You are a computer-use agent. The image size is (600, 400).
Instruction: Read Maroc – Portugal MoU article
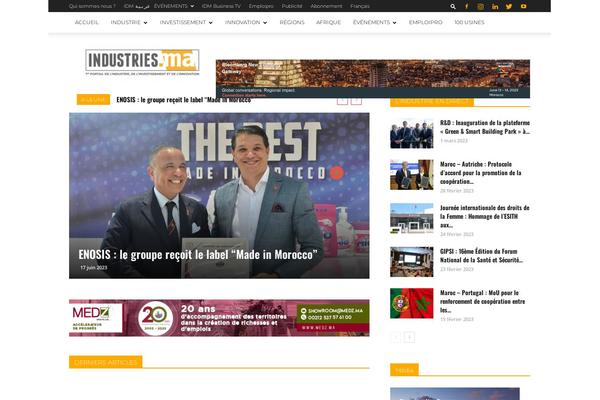click(x=483, y=301)
